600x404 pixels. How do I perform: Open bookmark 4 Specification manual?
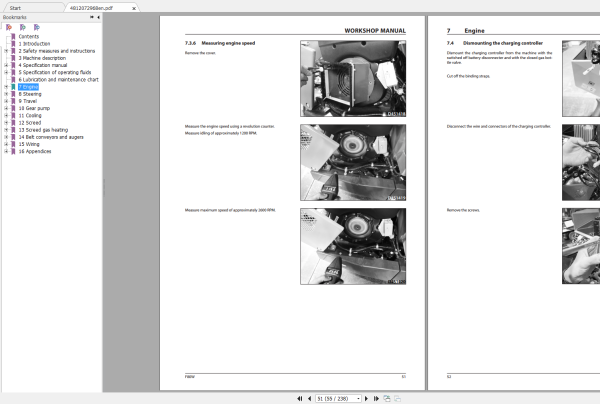coord(43,65)
